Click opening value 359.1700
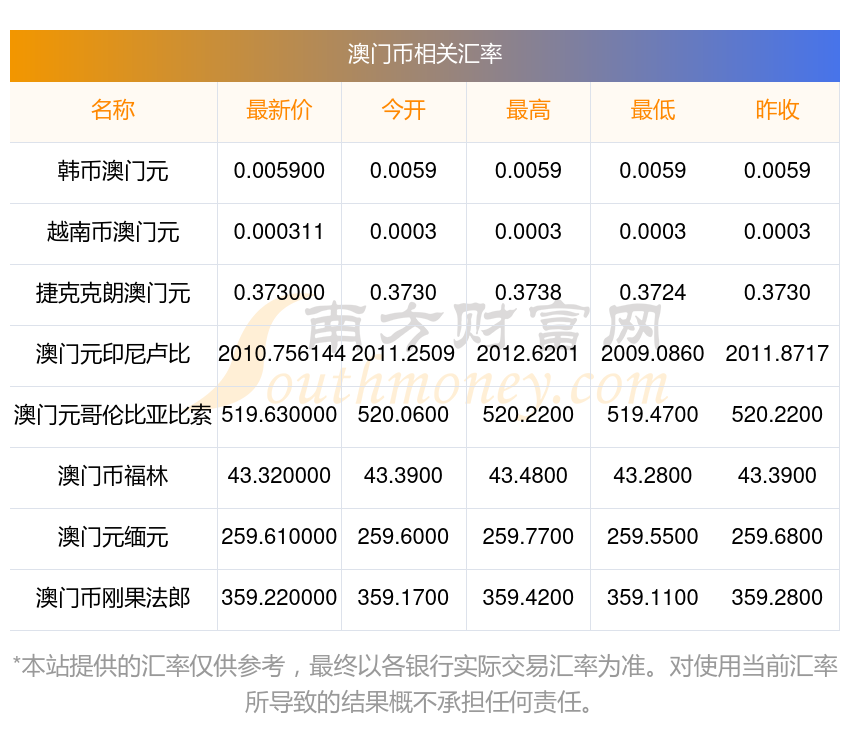Viewport: 850px width, 733px height. point(403,597)
